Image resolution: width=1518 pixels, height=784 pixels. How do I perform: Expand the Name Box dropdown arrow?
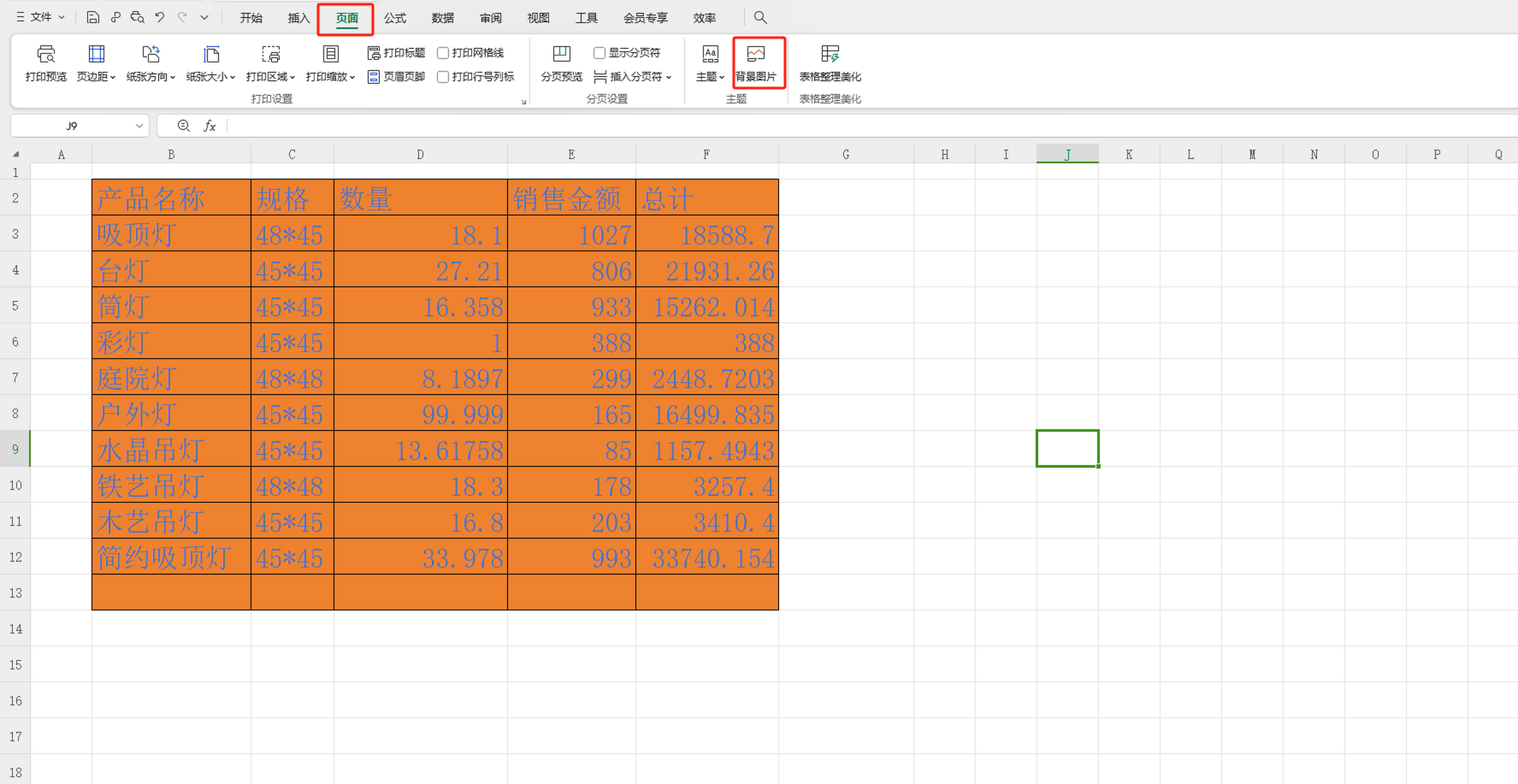[x=139, y=126]
